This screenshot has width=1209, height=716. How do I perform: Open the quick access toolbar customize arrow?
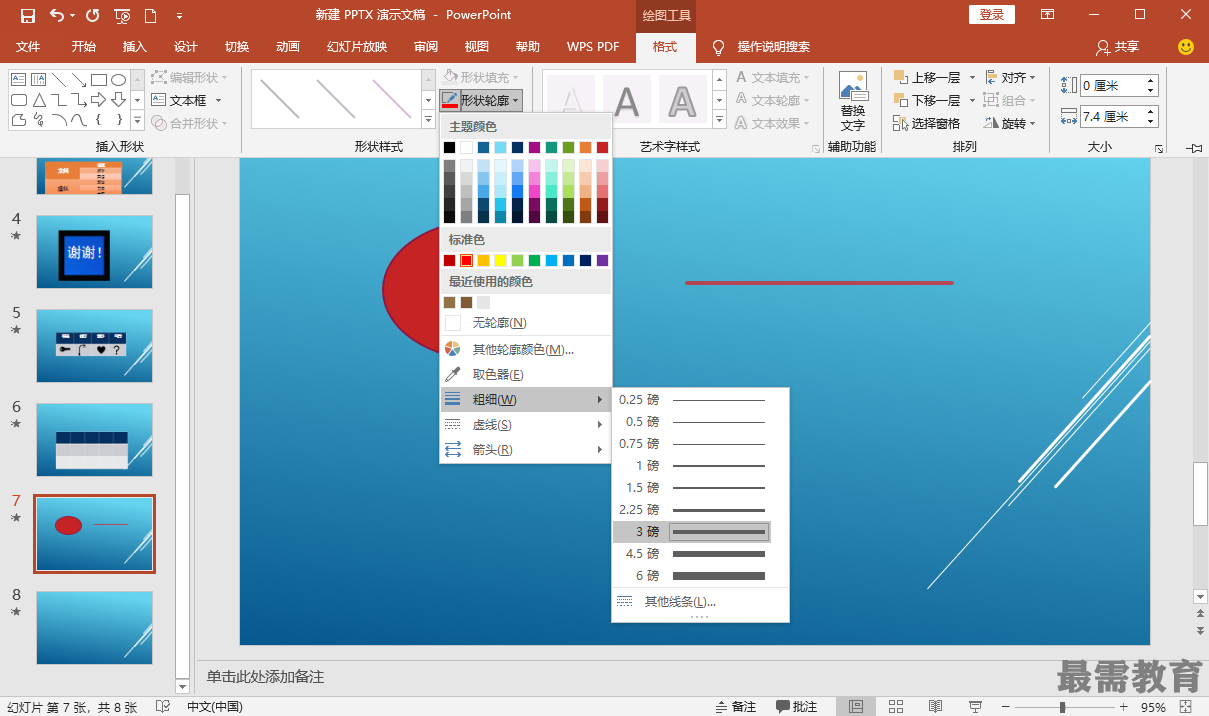coord(179,16)
